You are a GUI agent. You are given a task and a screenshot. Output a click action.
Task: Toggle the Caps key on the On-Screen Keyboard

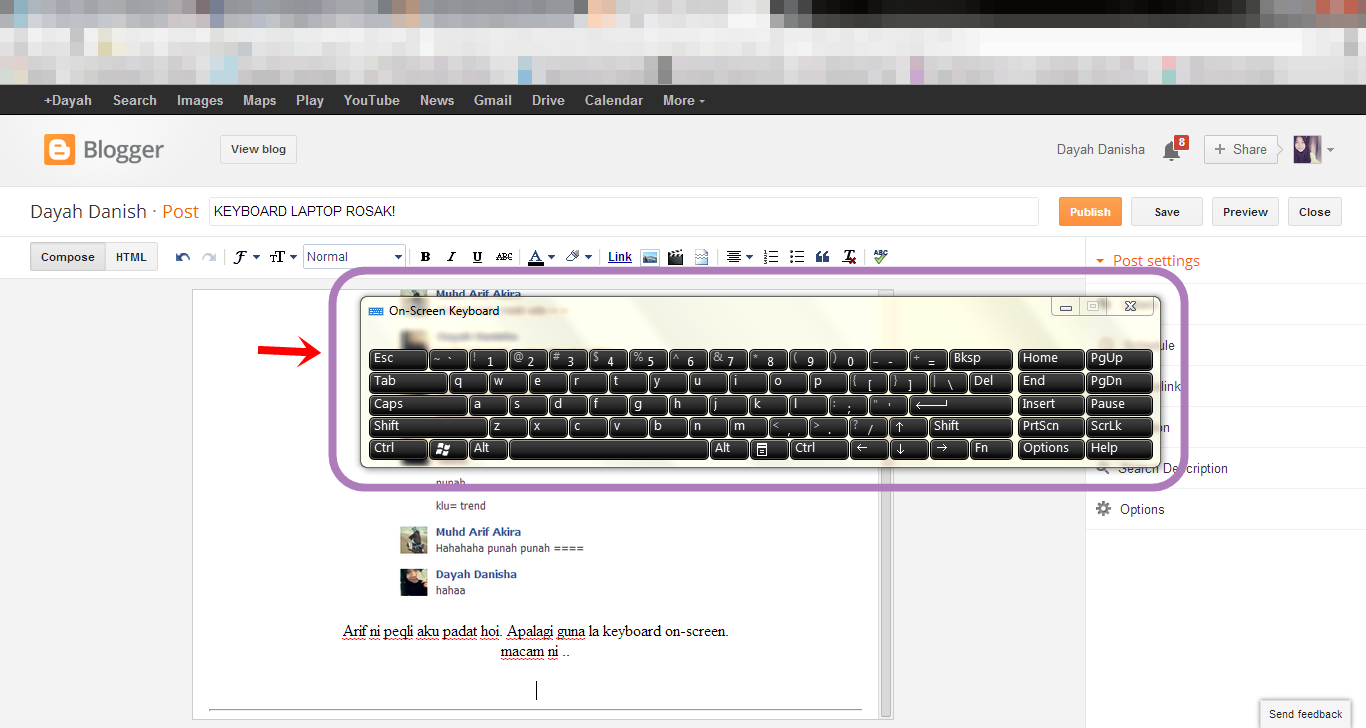tap(418, 405)
